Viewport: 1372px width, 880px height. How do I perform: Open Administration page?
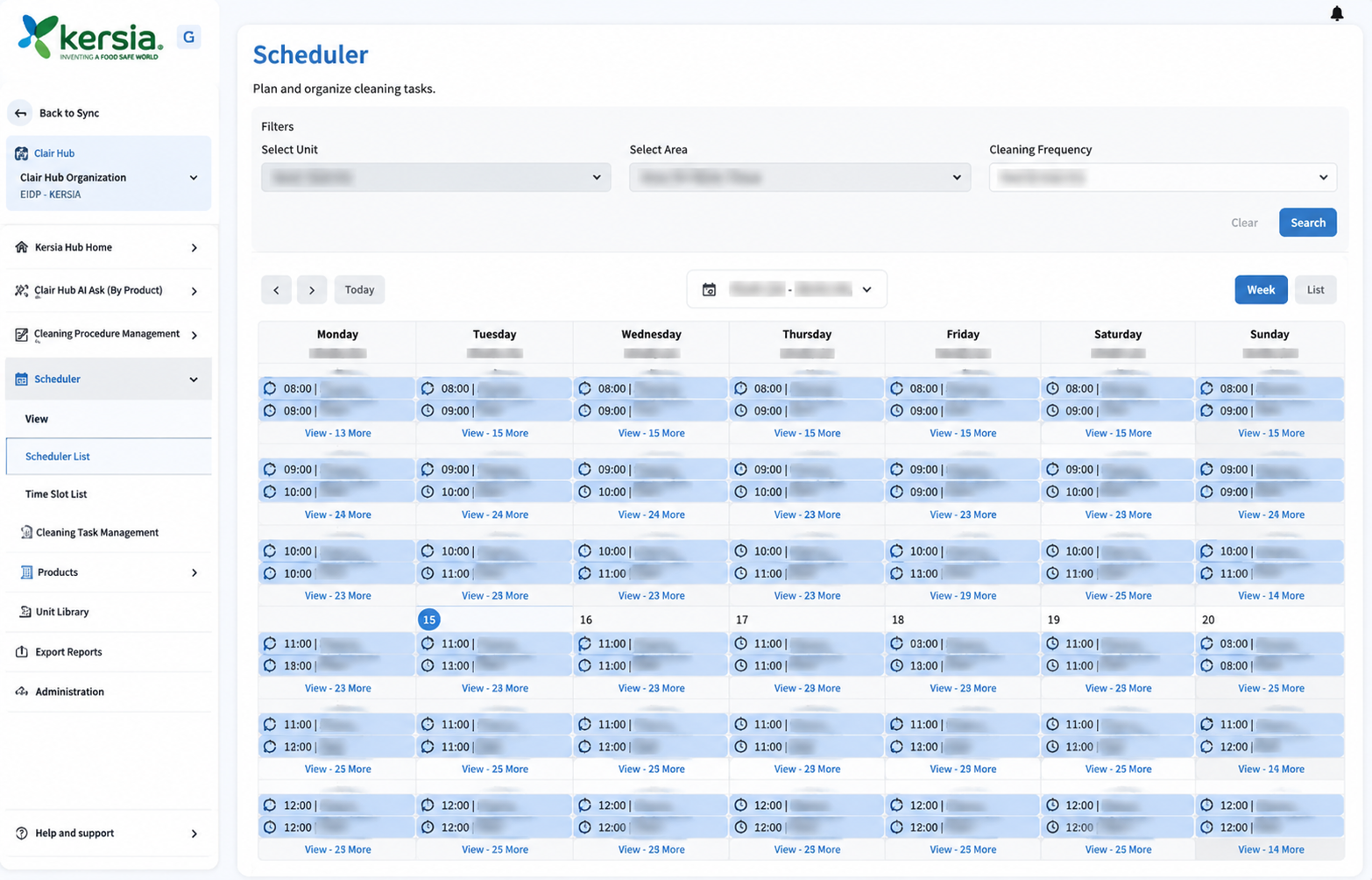[x=69, y=692]
